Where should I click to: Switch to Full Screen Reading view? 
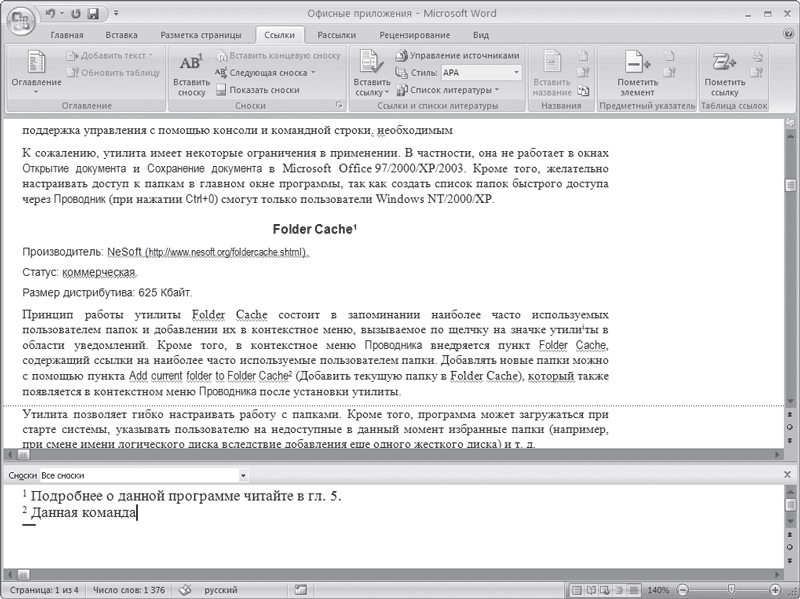coord(591,590)
